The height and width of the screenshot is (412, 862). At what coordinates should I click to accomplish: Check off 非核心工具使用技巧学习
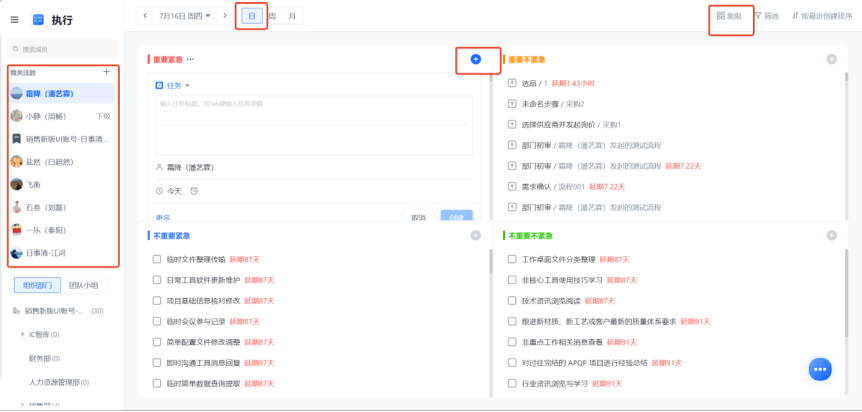coord(512,280)
